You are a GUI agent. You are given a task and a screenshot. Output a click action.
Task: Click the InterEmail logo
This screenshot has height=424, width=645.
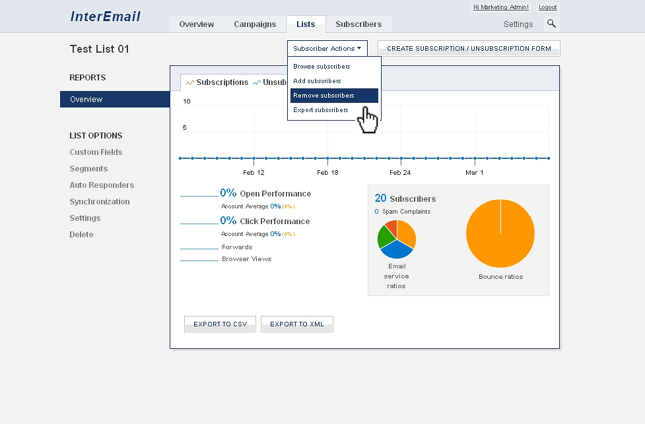click(x=106, y=17)
